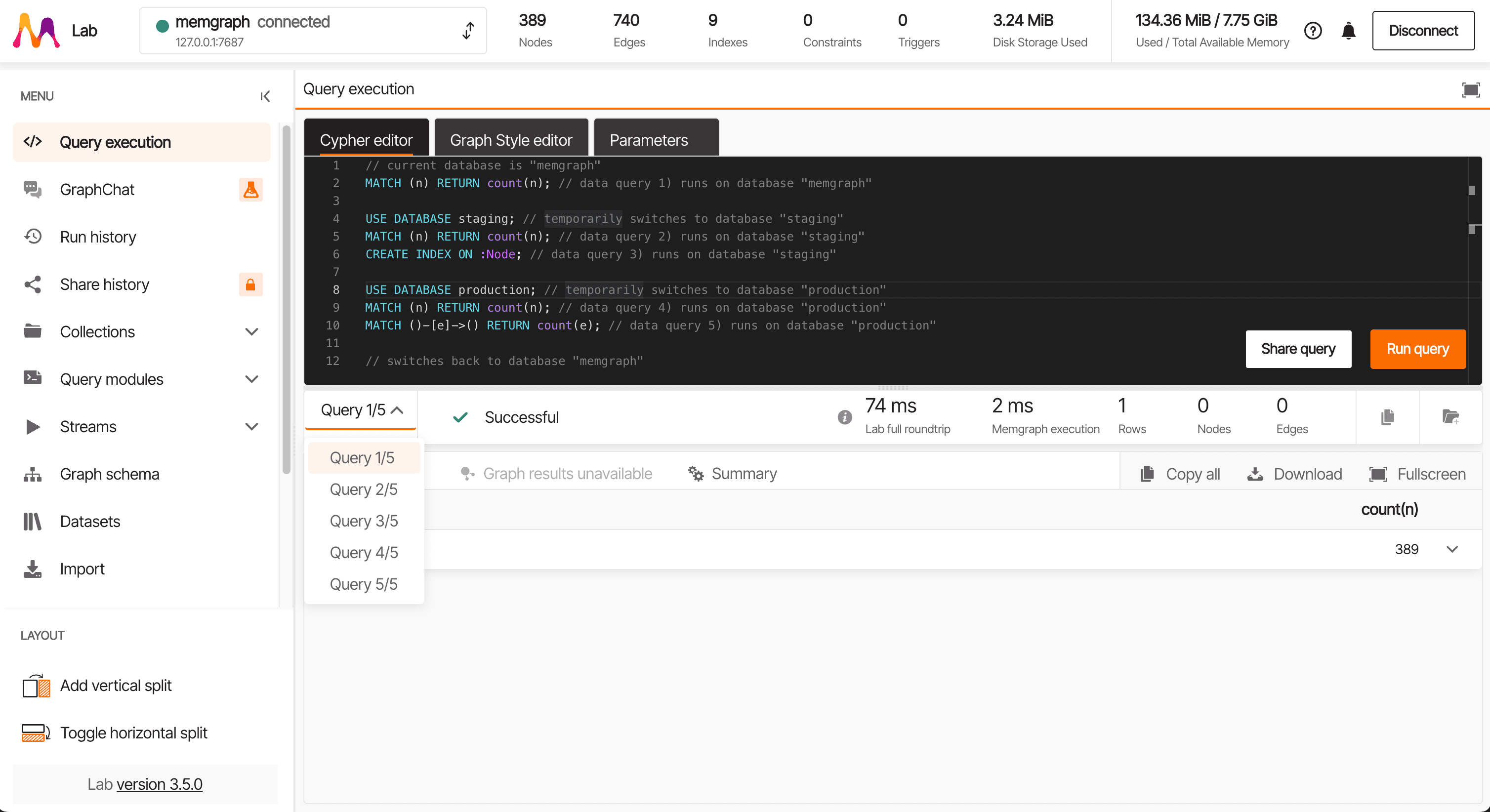Select Query 5/5 from the list
This screenshot has width=1490, height=812.
364,584
